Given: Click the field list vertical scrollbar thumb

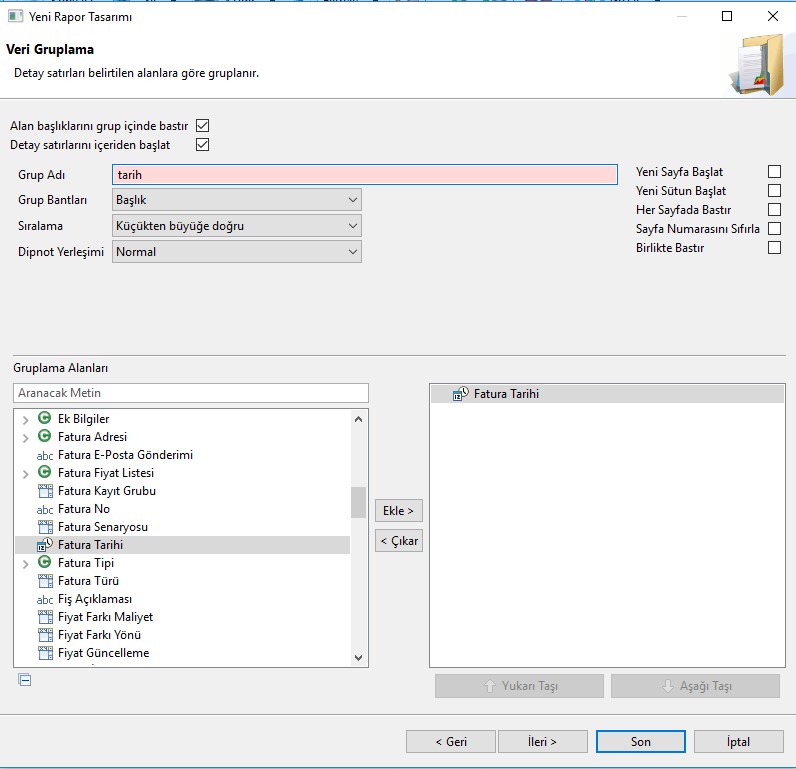Looking at the screenshot, I should pos(358,502).
